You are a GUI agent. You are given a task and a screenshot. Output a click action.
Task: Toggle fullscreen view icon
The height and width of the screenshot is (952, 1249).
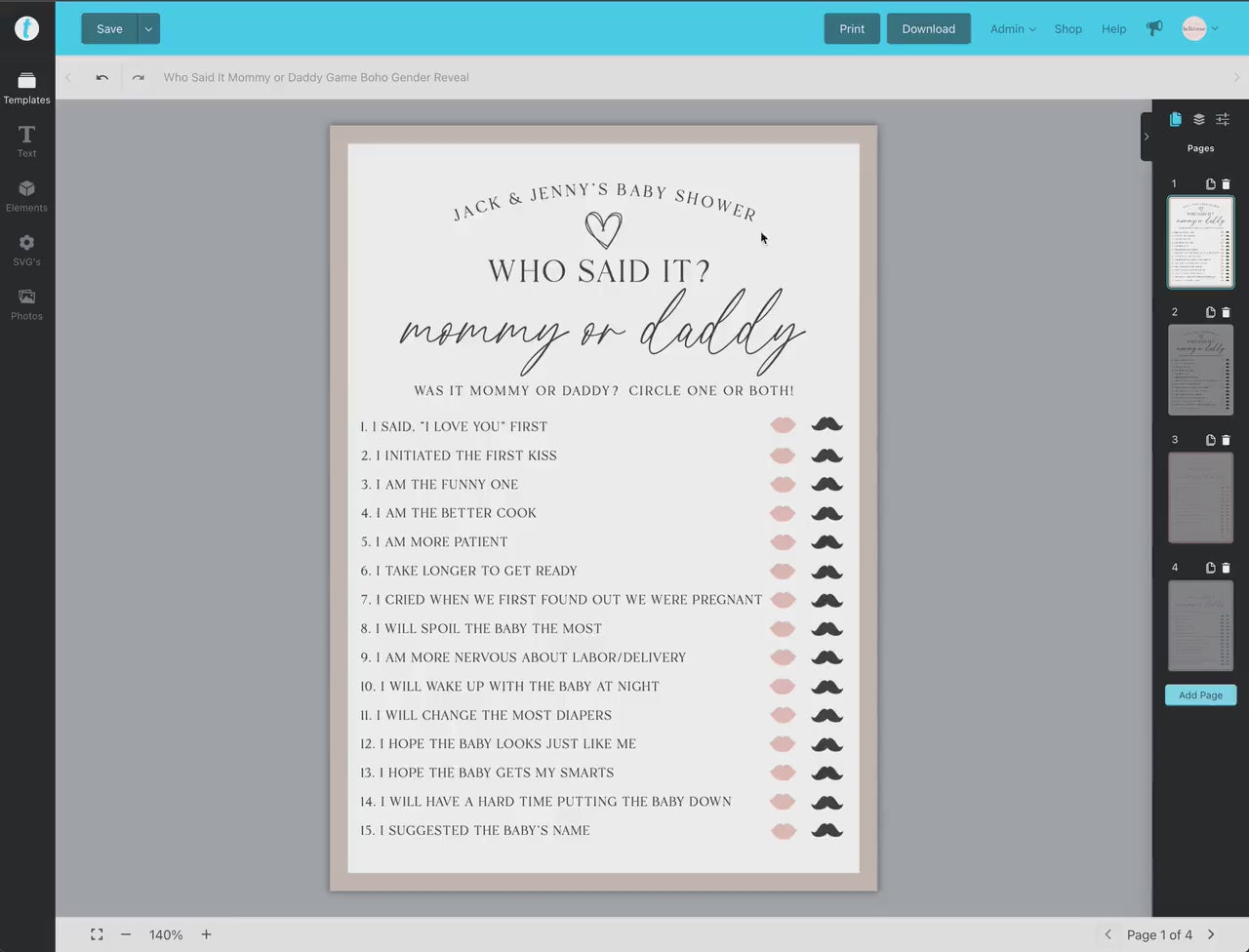[x=97, y=934]
